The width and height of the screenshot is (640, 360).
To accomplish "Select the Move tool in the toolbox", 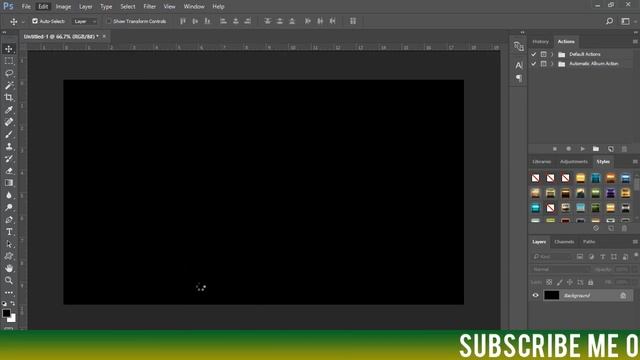I will click(9, 49).
